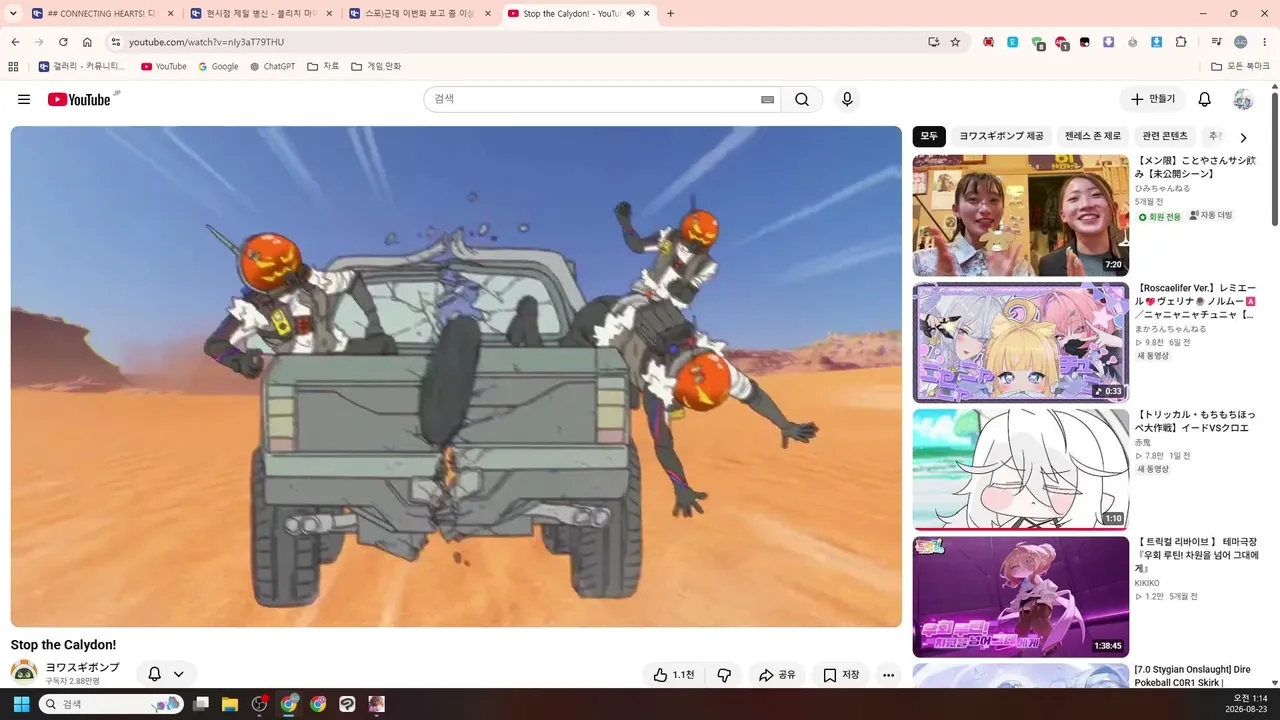This screenshot has height=720, width=1280.
Task: Open the Chrome profile avatar
Action: (1241, 42)
